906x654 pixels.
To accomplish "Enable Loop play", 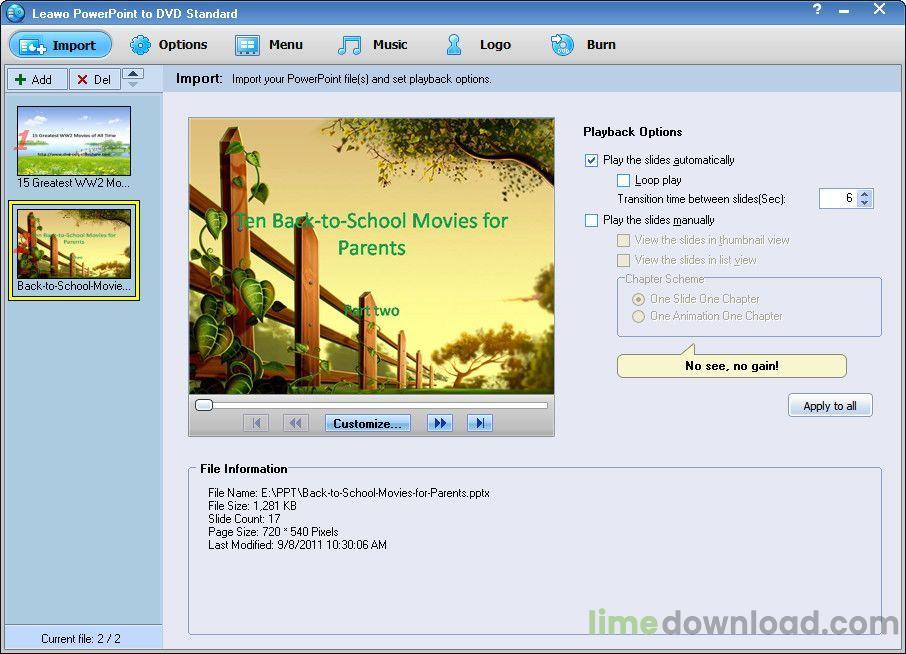I will (x=623, y=179).
